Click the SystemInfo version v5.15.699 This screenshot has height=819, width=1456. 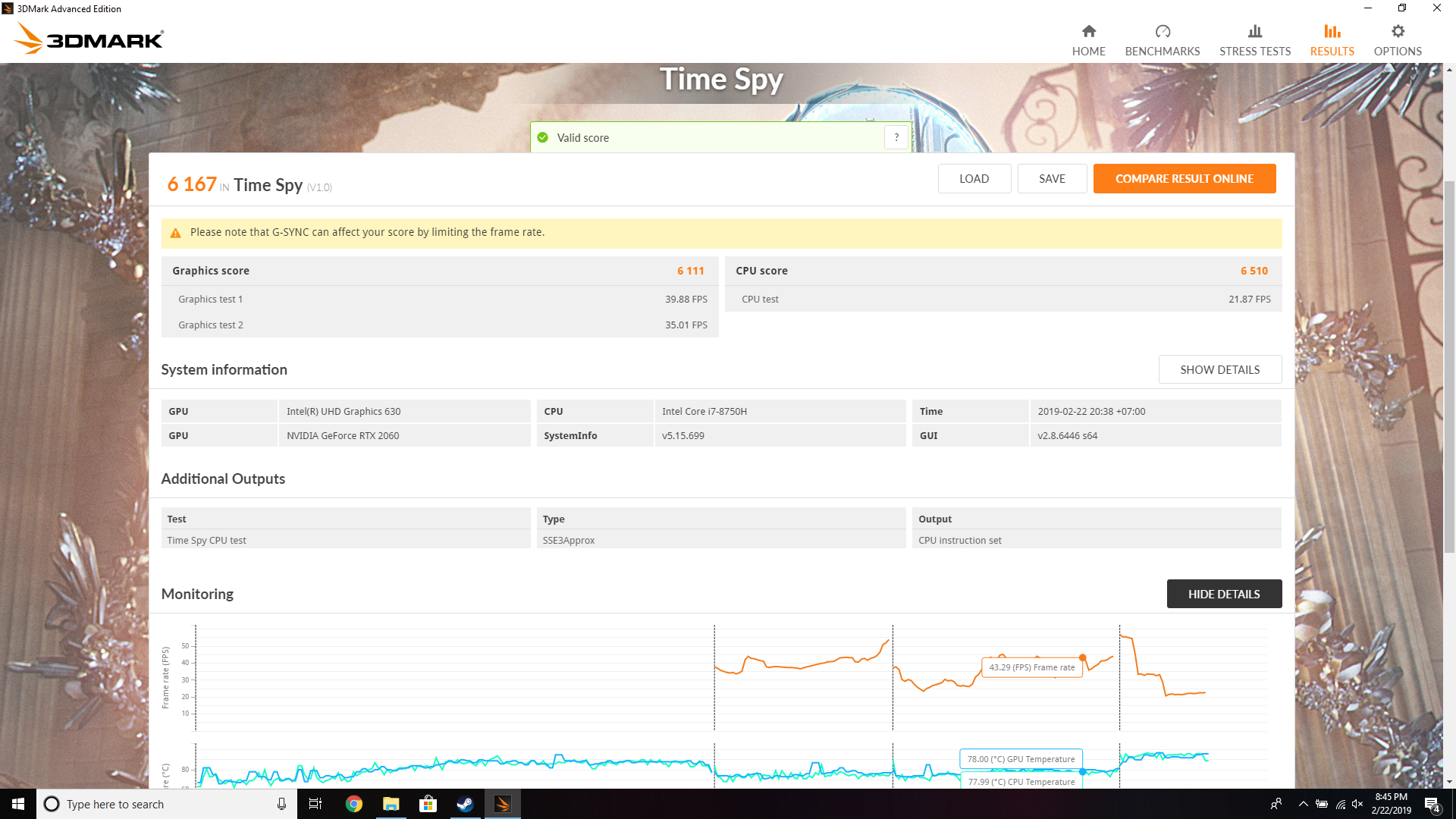[780, 435]
